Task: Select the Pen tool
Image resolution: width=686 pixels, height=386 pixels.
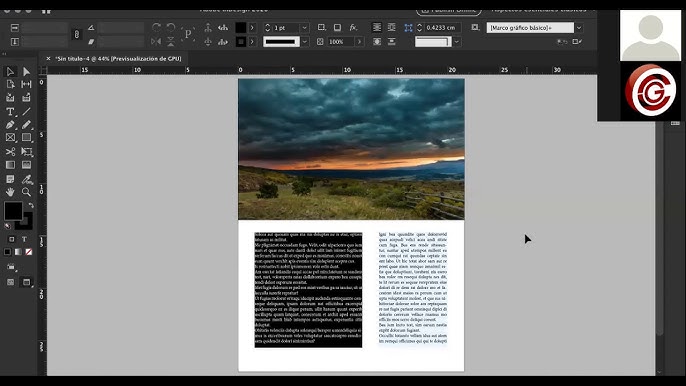Action: pyautogui.click(x=10, y=125)
